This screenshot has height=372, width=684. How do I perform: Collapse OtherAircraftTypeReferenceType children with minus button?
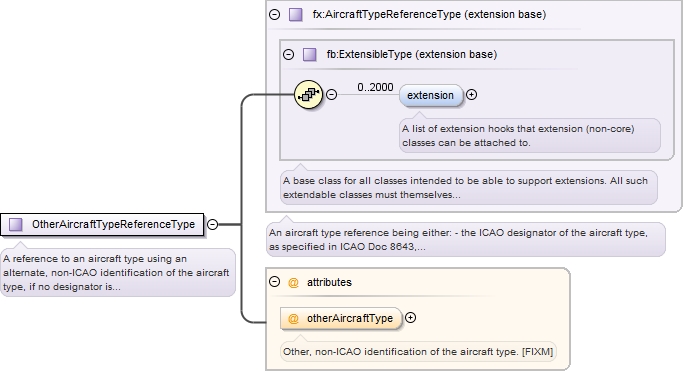click(x=212, y=224)
